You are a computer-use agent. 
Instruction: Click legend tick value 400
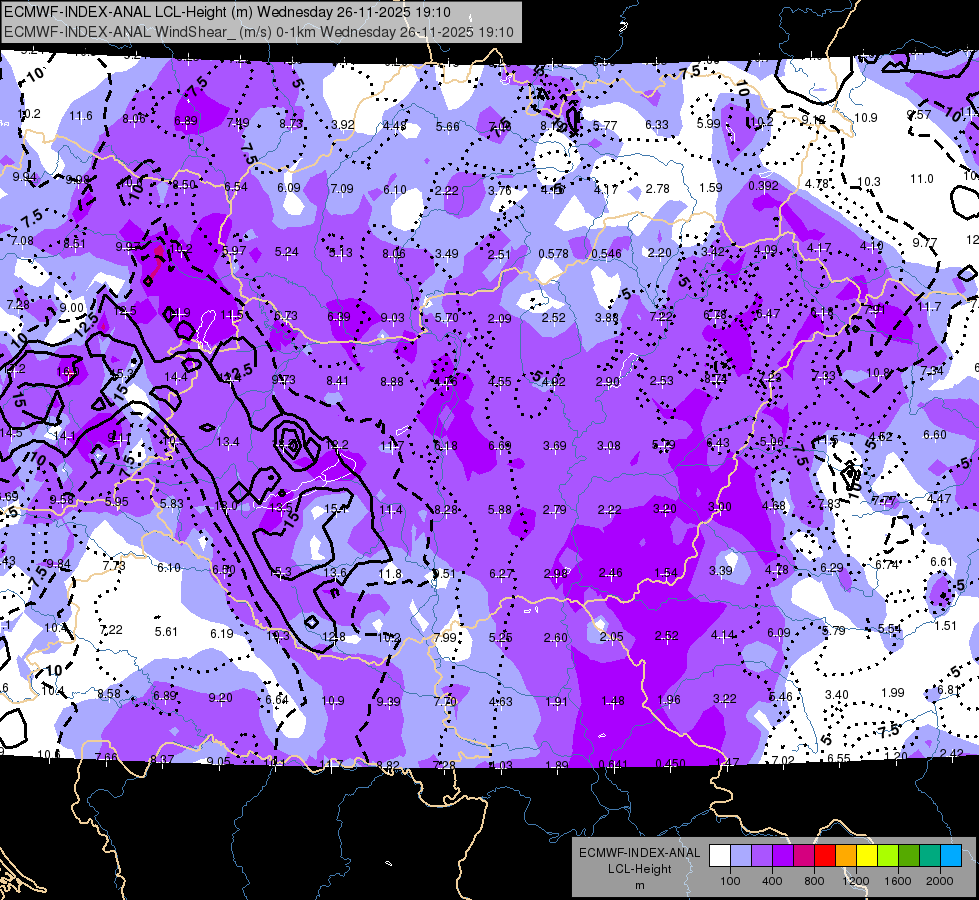772,881
